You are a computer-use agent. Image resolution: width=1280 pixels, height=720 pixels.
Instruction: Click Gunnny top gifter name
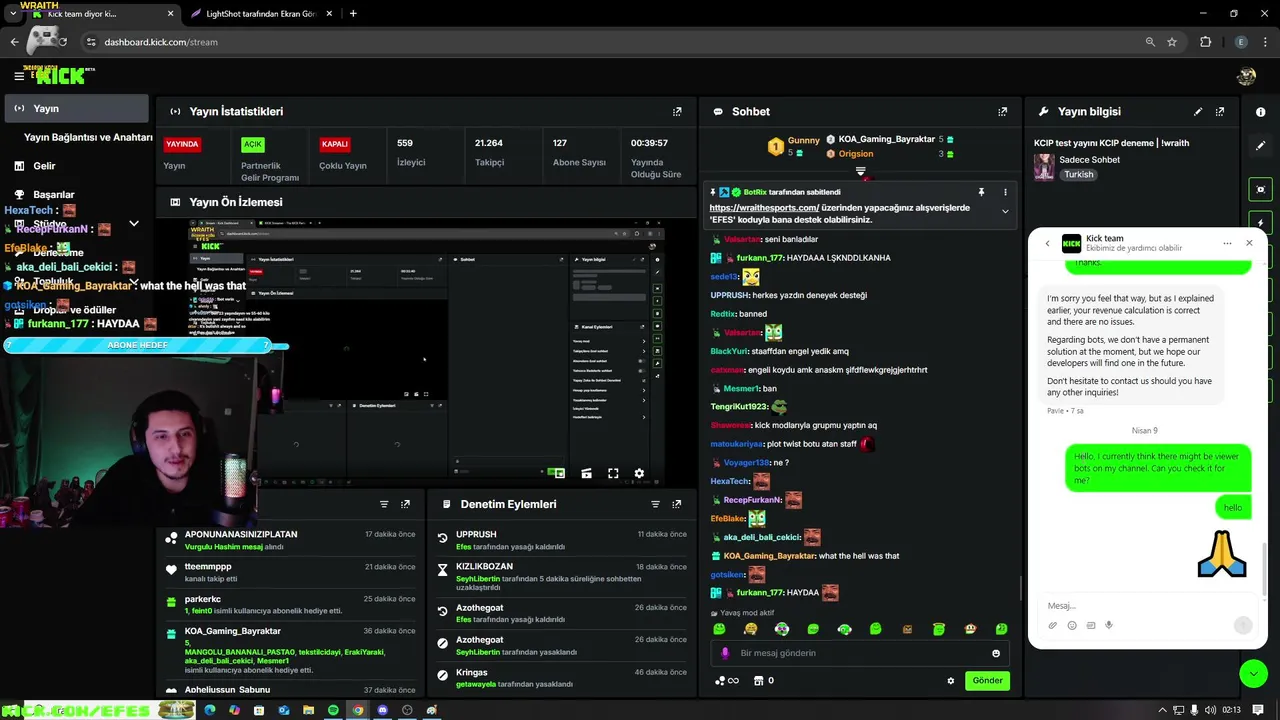point(804,140)
